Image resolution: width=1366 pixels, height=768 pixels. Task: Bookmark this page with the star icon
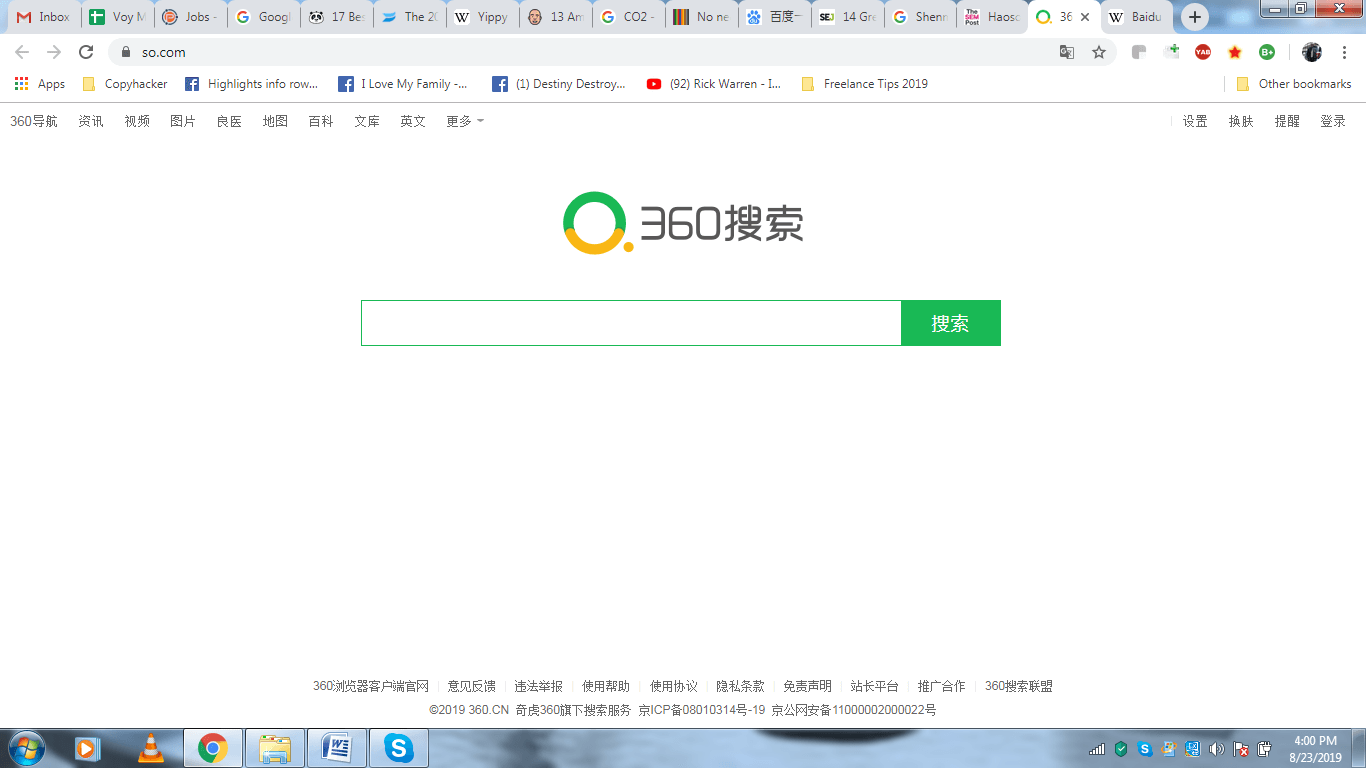point(1099,52)
